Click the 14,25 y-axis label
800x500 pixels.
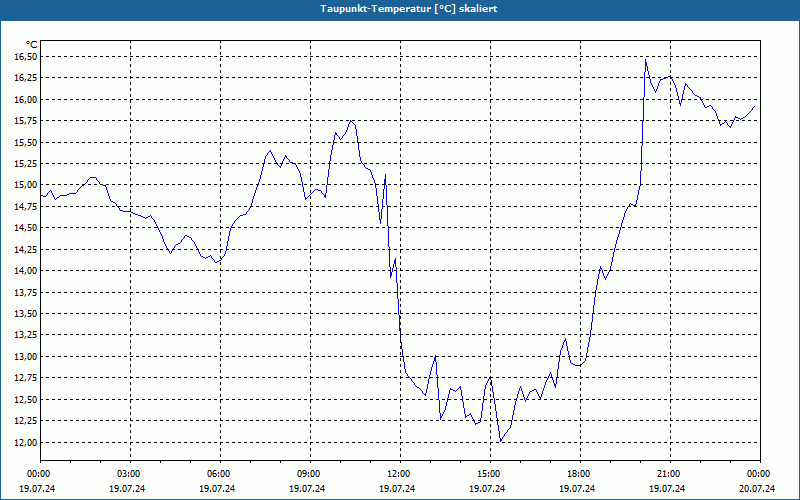pyautogui.click(x=26, y=249)
